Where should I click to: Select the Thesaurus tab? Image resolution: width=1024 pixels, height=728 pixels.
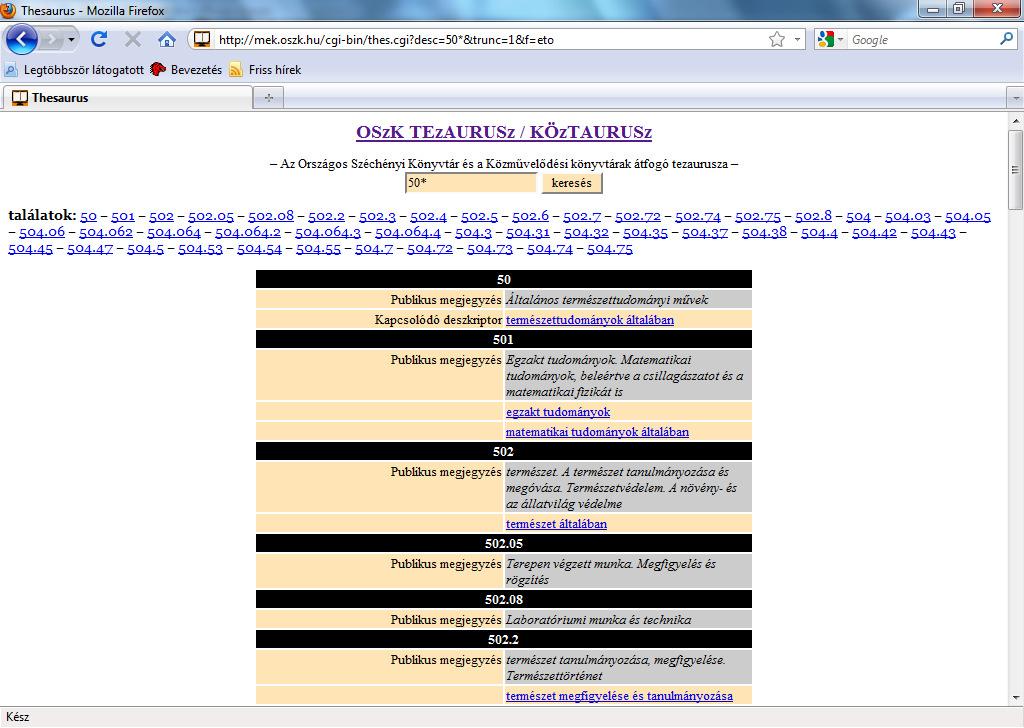128,98
